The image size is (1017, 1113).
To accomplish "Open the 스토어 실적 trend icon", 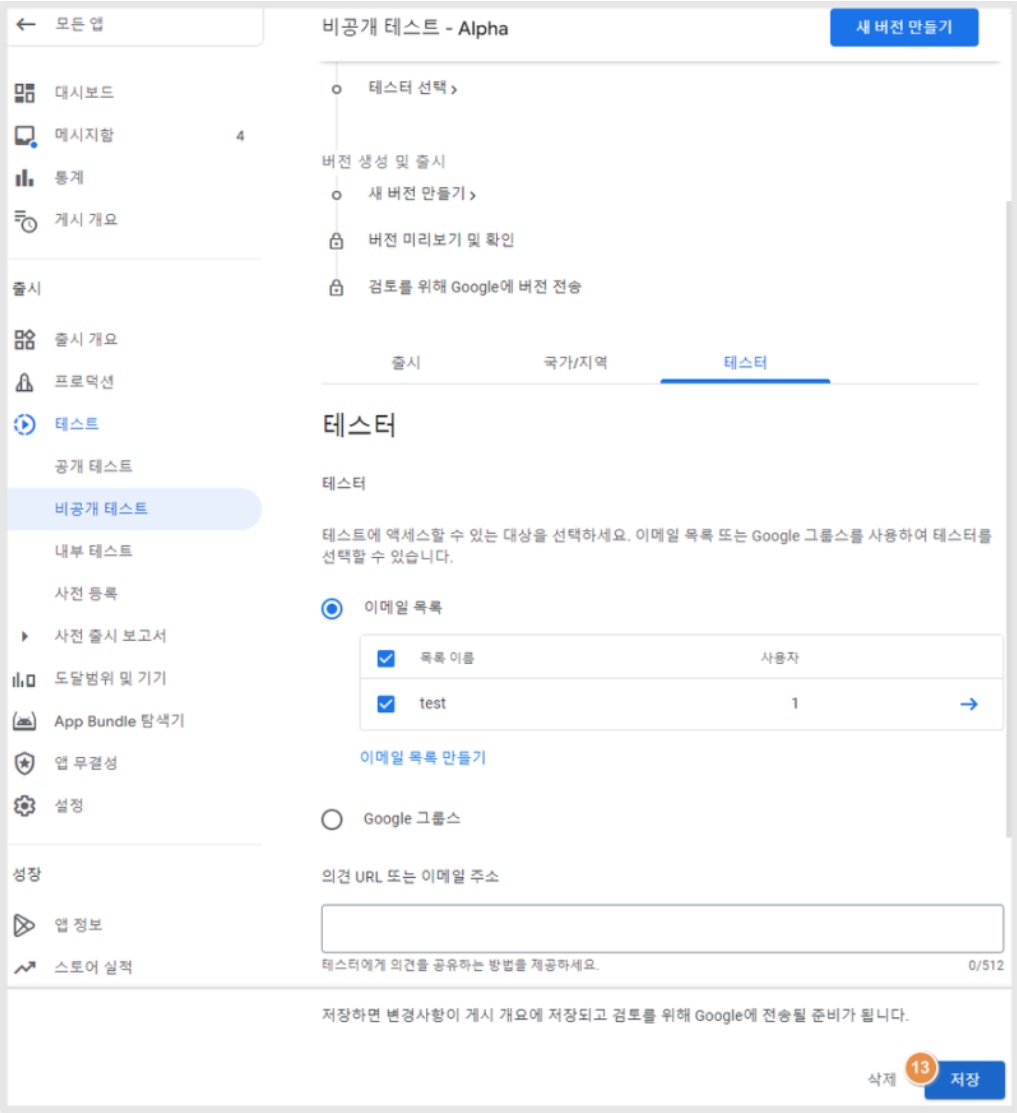I will coord(25,967).
